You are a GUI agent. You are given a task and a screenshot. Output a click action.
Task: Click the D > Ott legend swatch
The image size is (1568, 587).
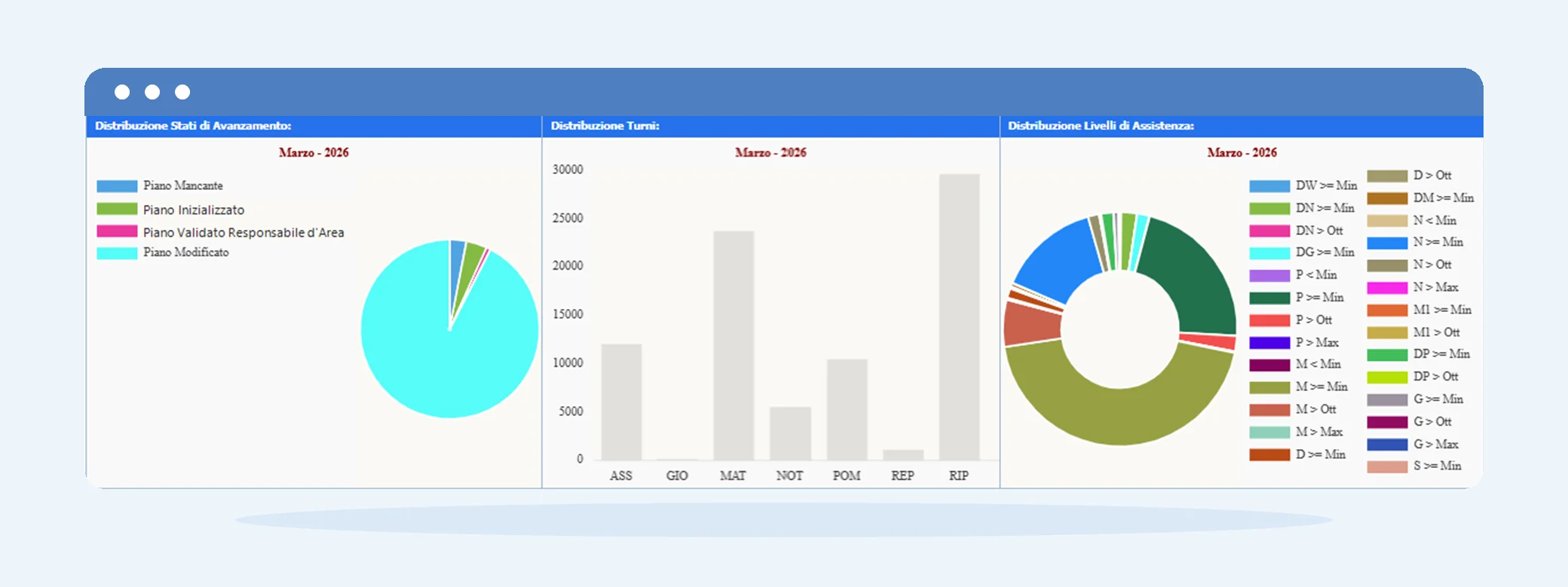click(1387, 176)
